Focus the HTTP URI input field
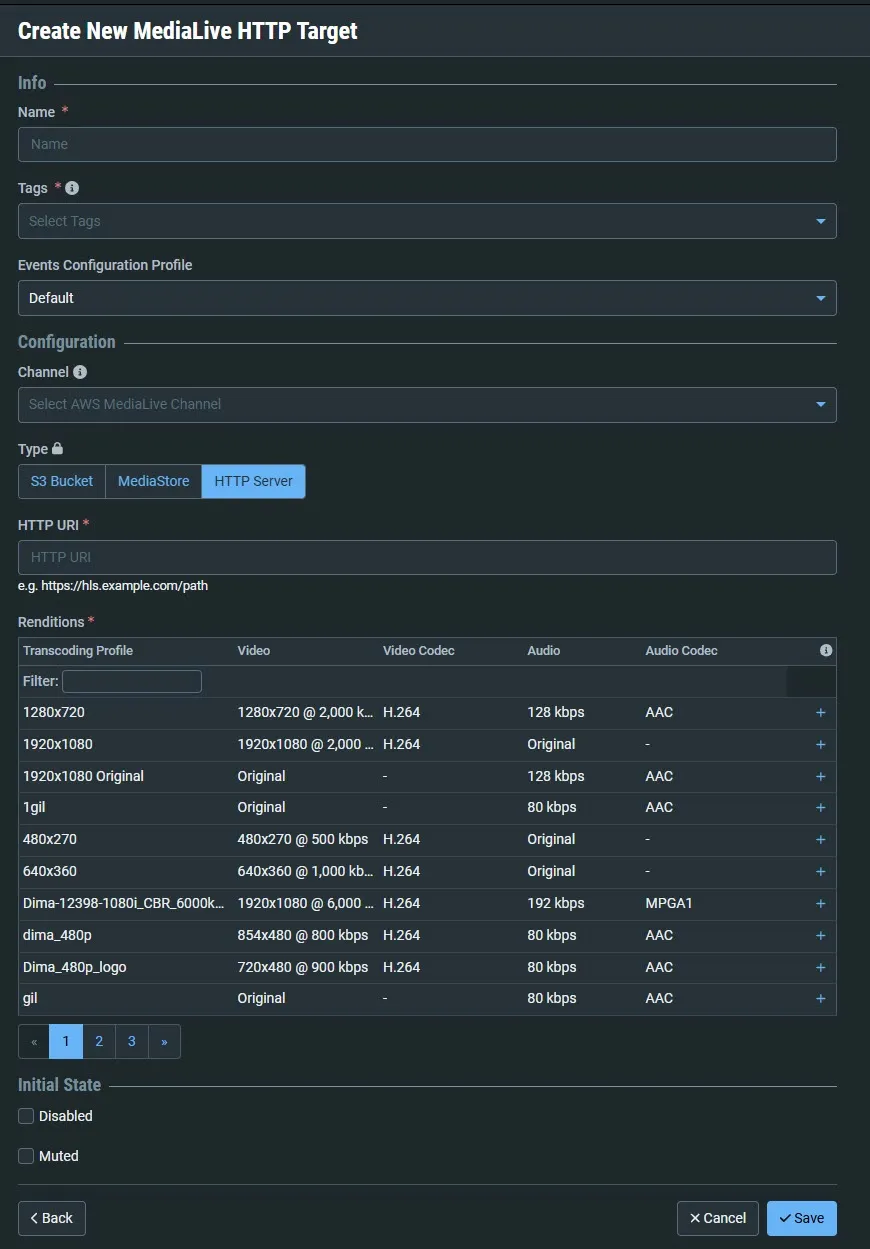The height and width of the screenshot is (1249, 870). [427, 557]
